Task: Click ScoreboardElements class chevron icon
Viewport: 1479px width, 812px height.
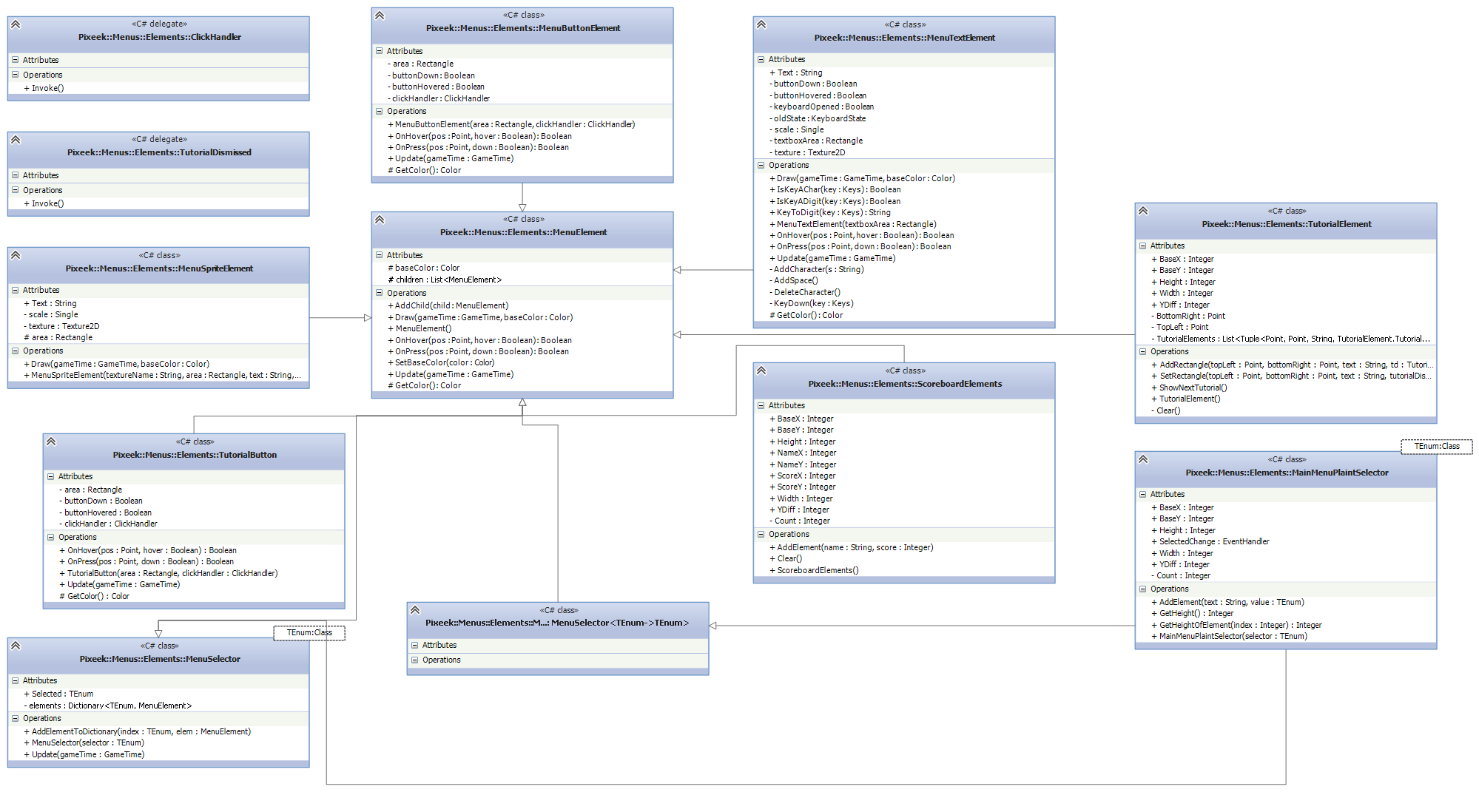Action: pos(761,371)
